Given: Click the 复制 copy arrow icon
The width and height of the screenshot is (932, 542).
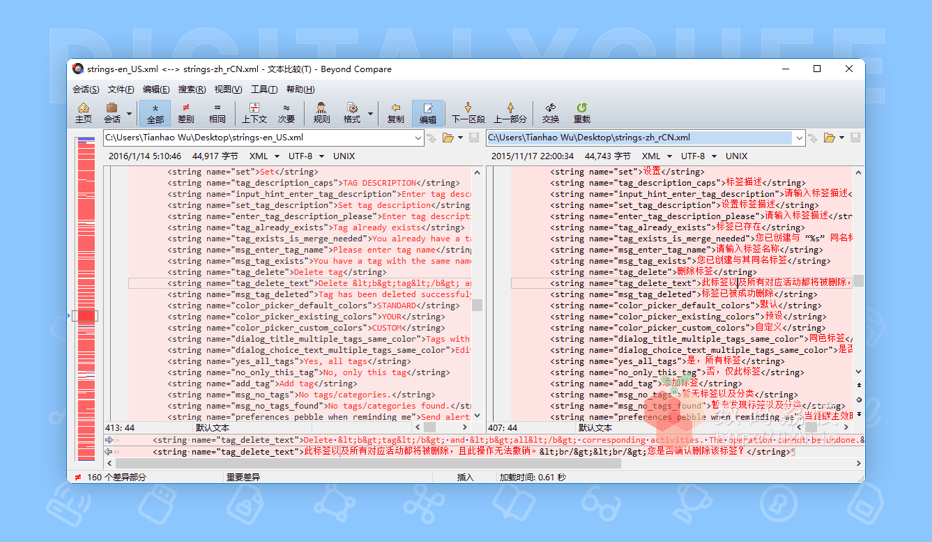Looking at the screenshot, I should pyautogui.click(x=396, y=112).
